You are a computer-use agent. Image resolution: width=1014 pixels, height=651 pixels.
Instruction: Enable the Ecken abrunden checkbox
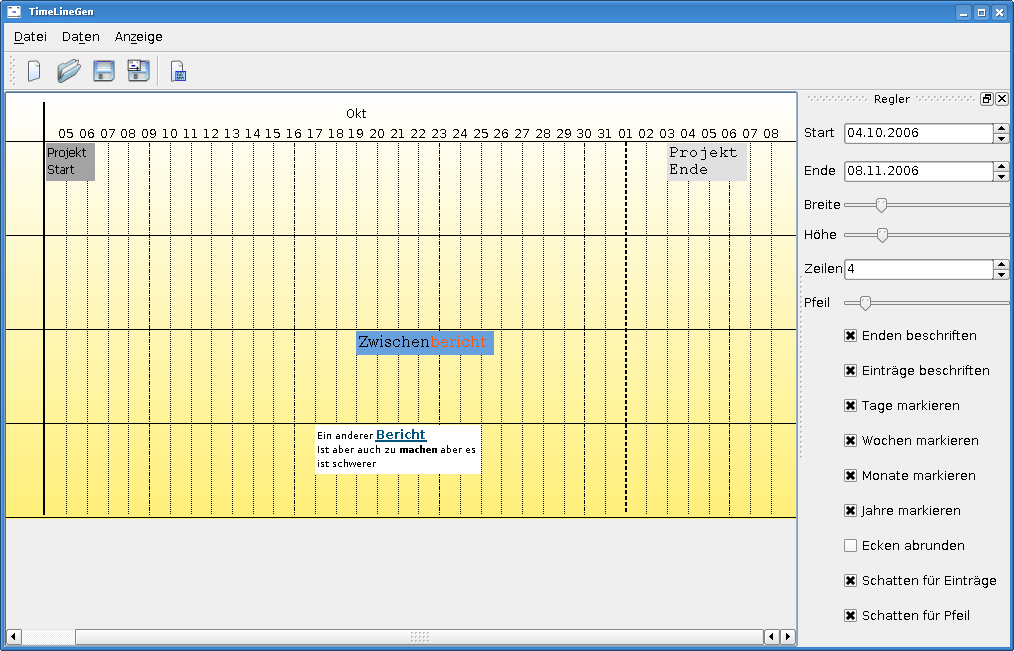(851, 546)
